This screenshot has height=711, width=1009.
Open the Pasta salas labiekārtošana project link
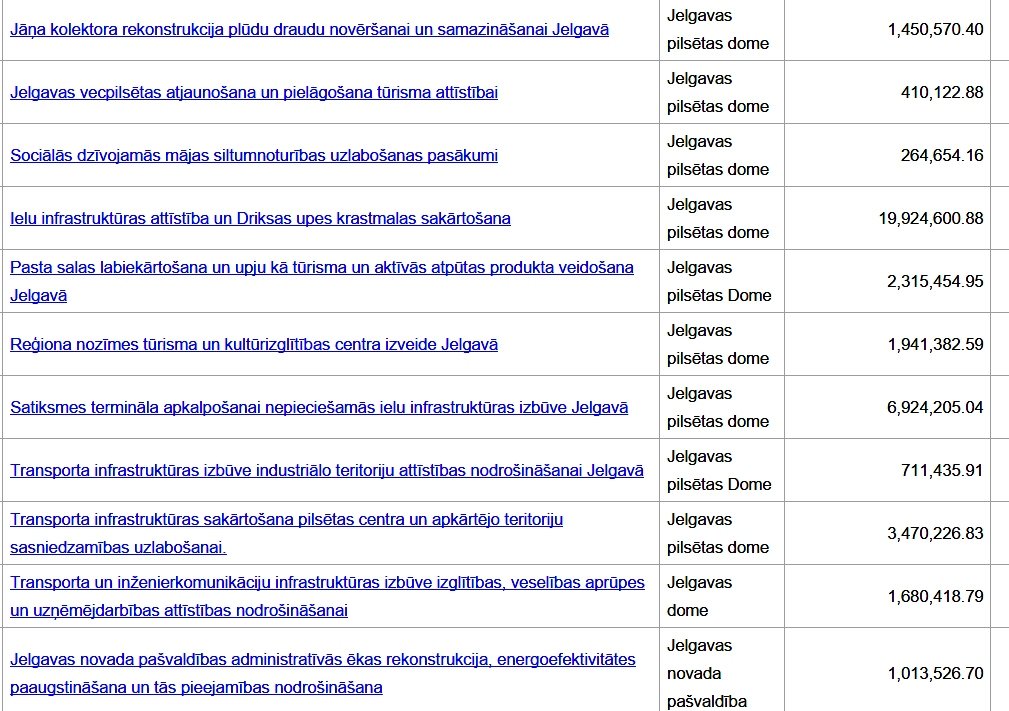pyautogui.click(x=320, y=268)
